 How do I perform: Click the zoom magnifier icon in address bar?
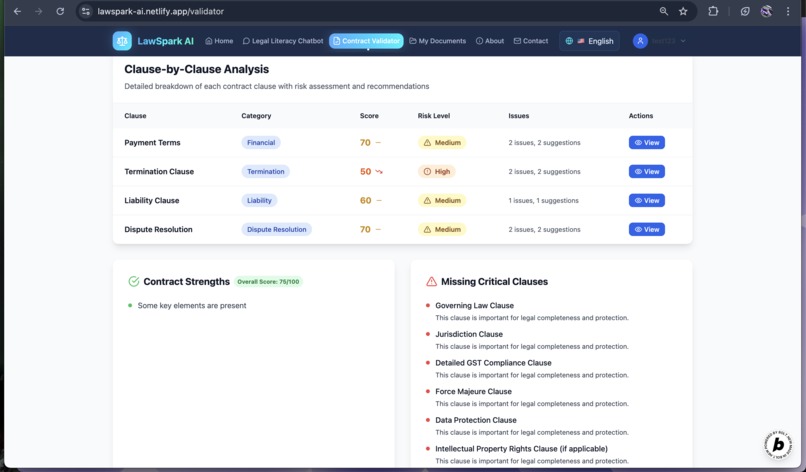tap(664, 11)
